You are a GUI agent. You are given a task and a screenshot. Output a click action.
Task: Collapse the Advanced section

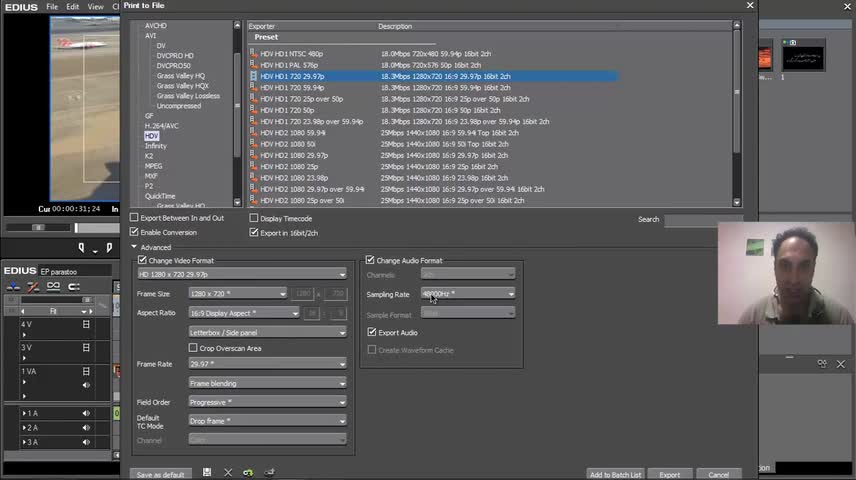click(x=134, y=247)
